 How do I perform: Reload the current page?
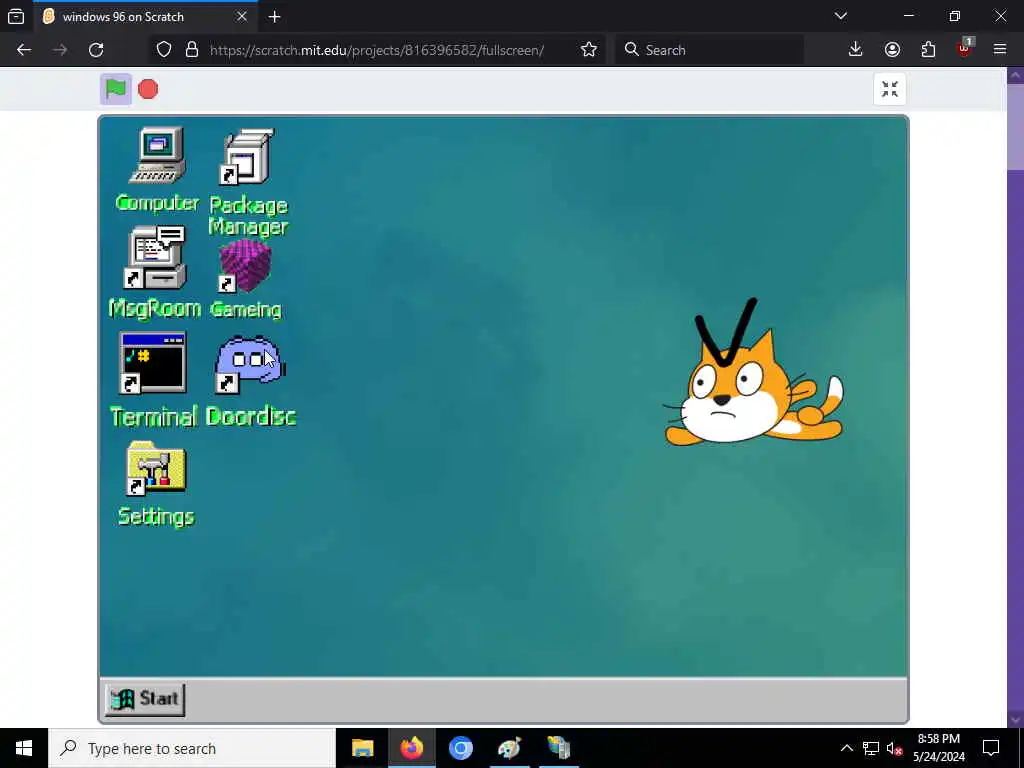click(96, 50)
